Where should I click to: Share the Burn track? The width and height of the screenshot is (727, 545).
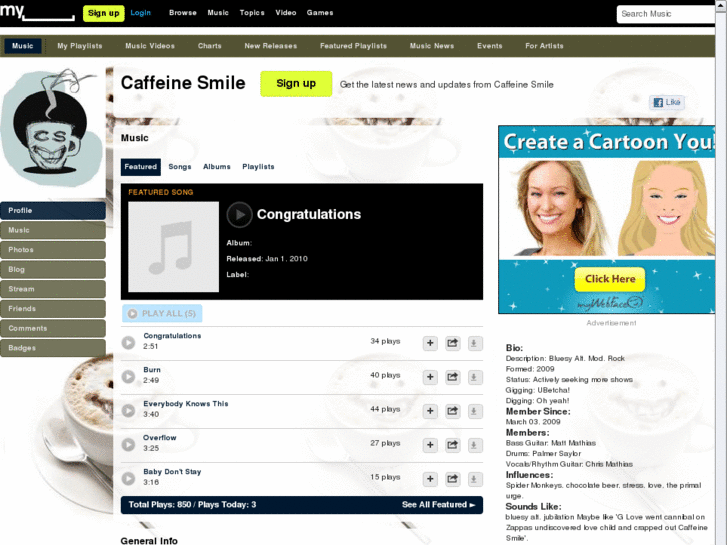coord(453,377)
